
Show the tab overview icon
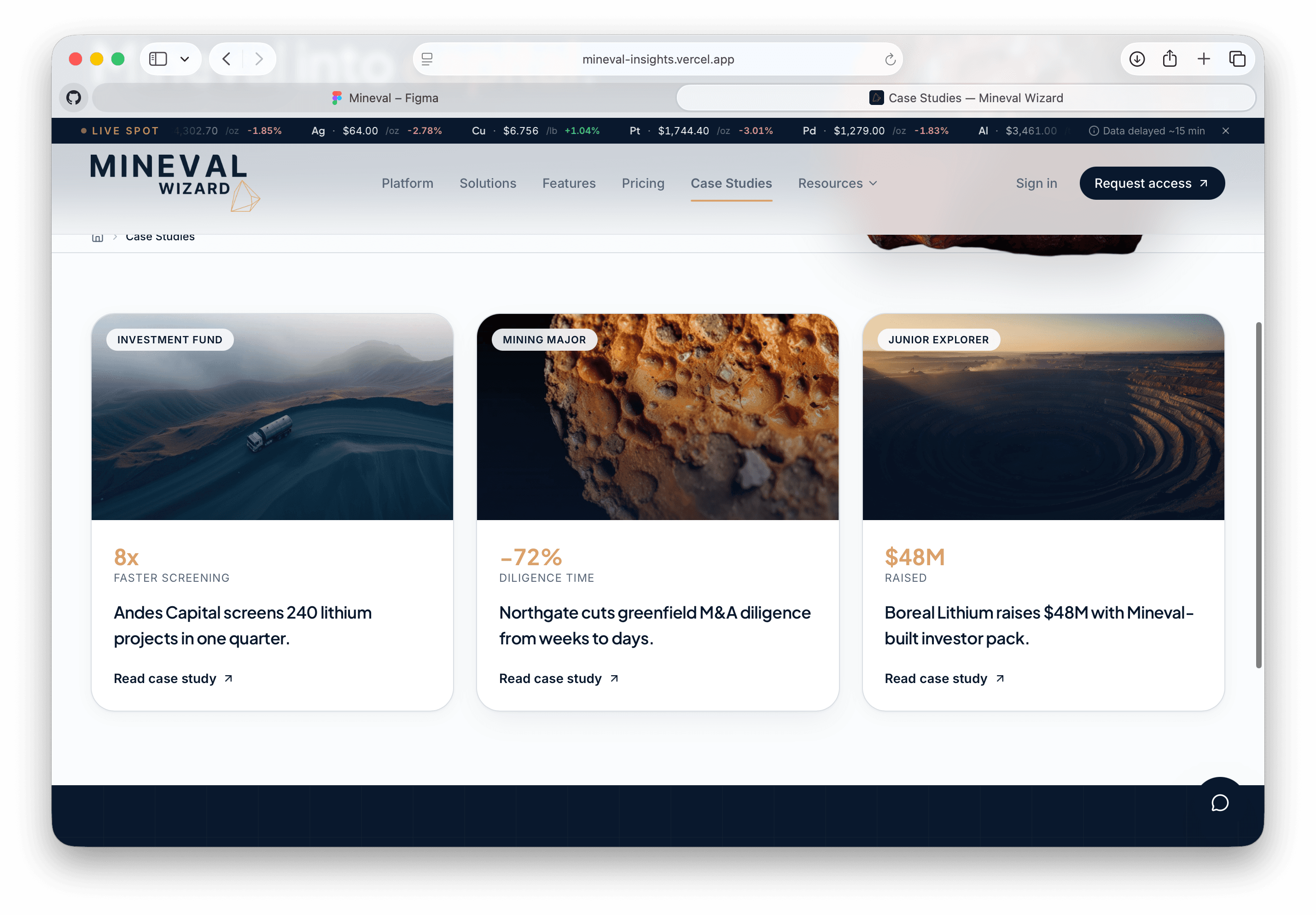1237,59
